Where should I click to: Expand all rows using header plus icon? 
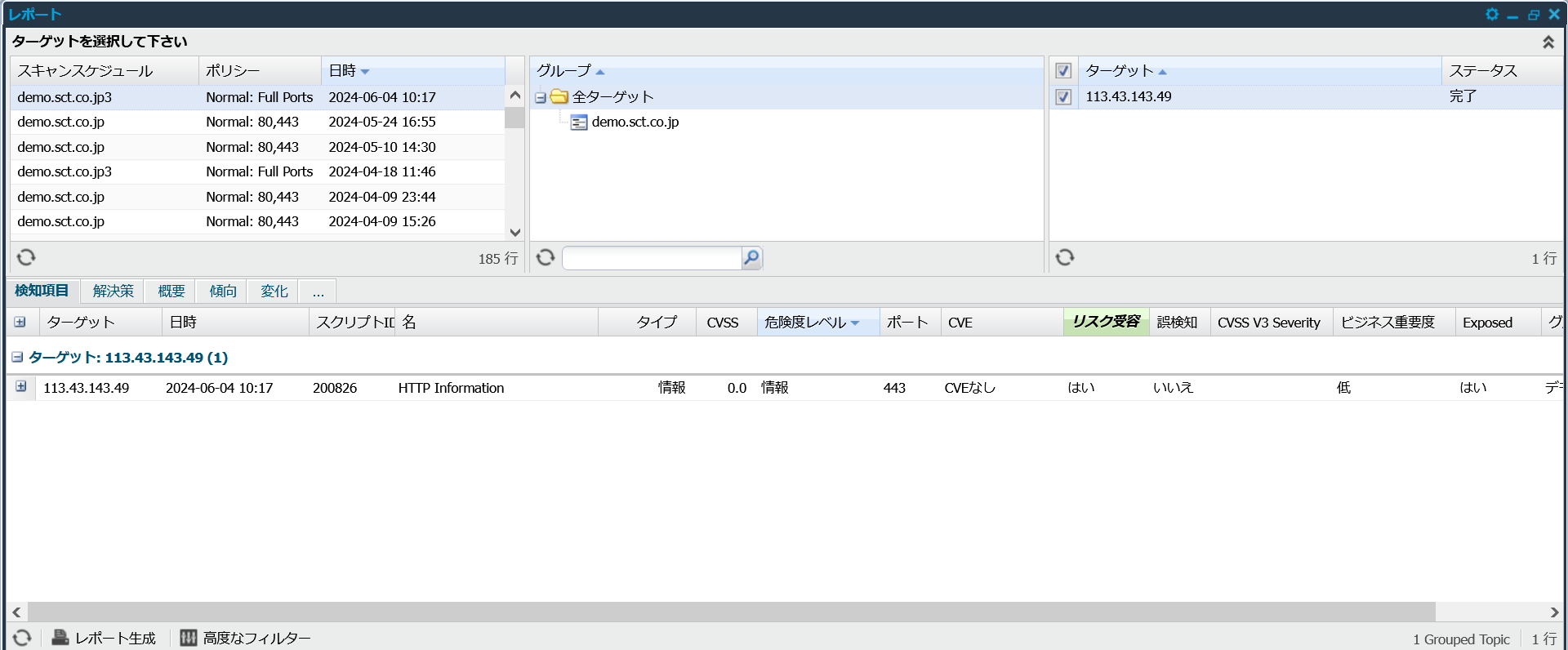tap(20, 322)
